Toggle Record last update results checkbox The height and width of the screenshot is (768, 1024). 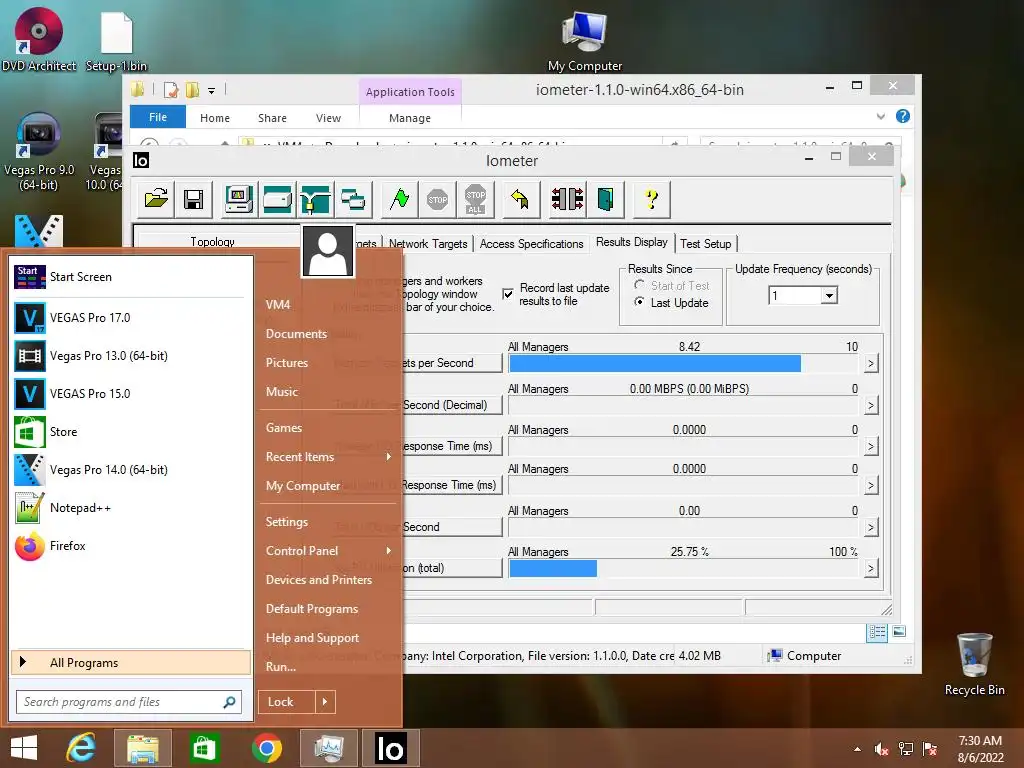pos(508,294)
